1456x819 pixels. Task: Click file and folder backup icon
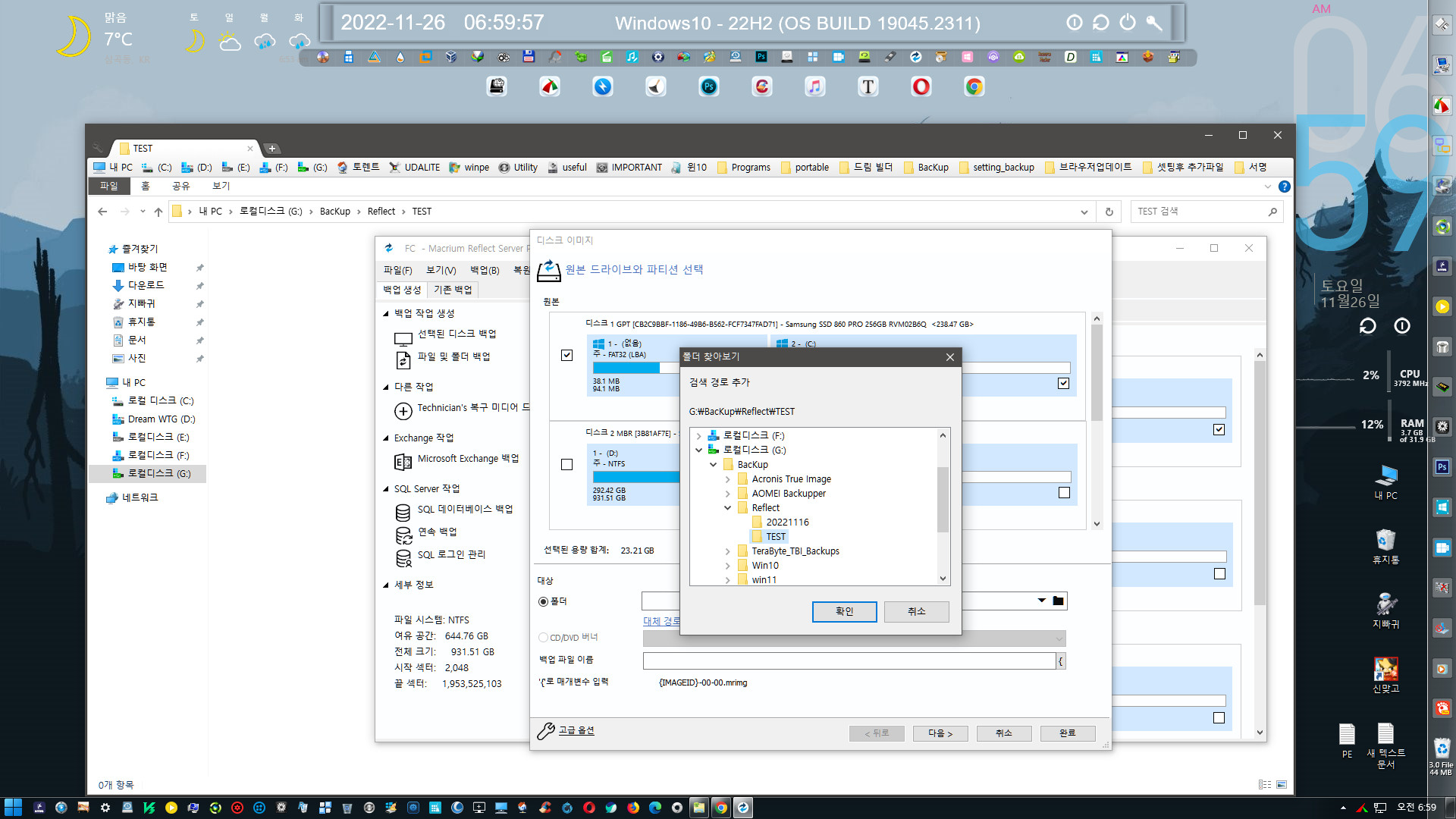403,359
